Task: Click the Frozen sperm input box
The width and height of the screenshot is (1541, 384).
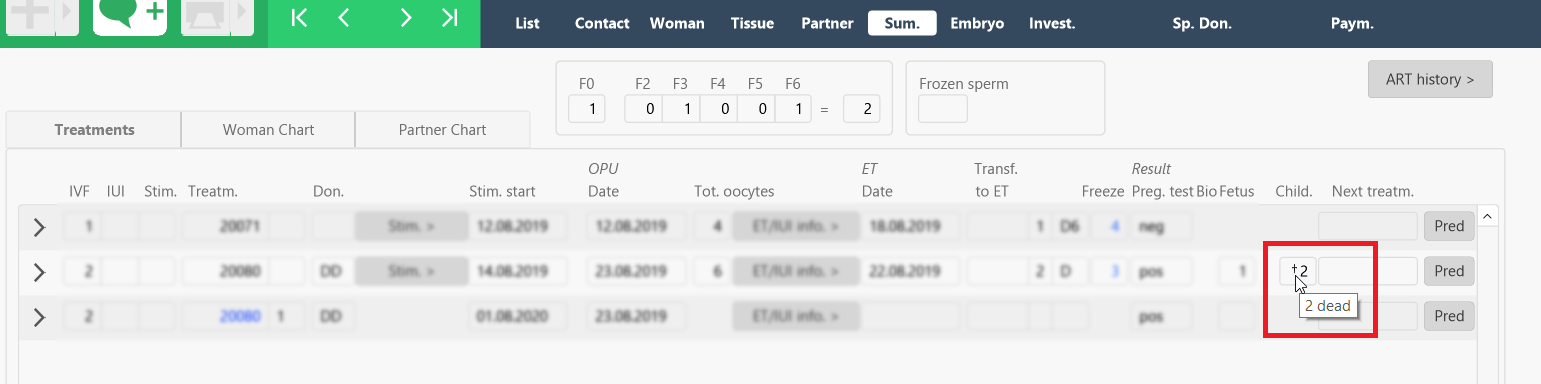Action: tap(942, 108)
